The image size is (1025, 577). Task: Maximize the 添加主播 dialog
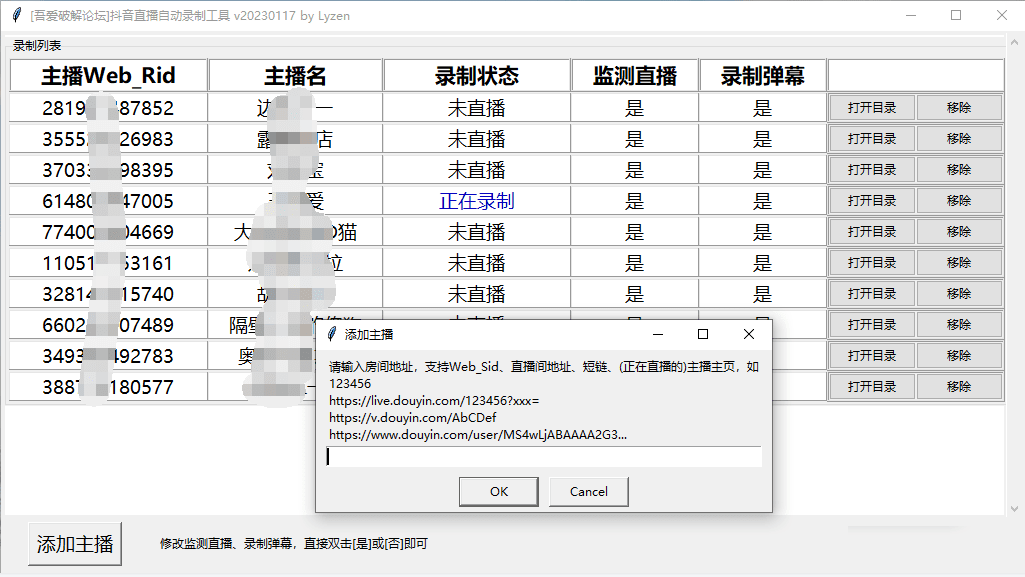[x=702, y=334]
